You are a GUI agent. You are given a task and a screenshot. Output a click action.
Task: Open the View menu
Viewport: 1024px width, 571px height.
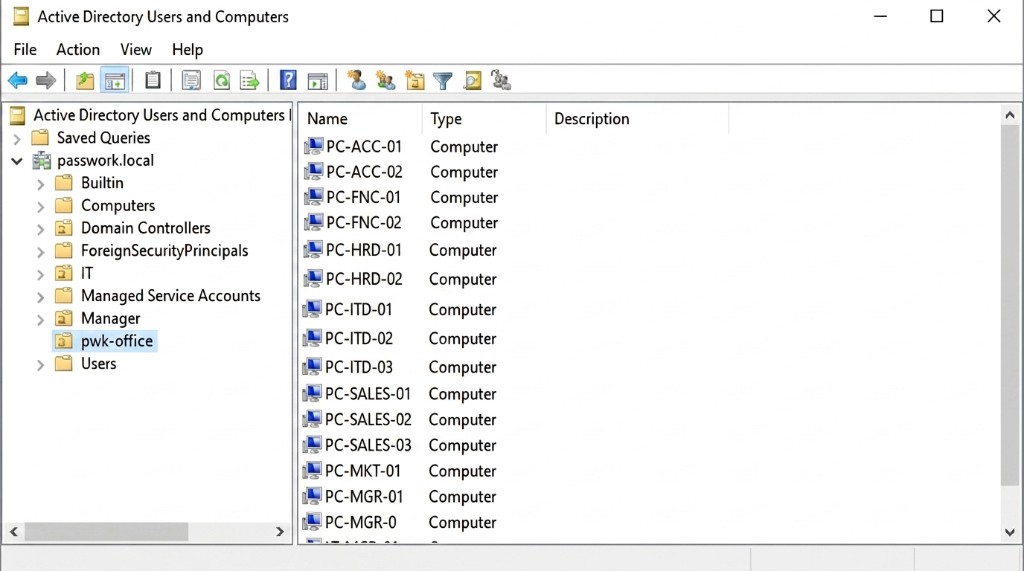tap(136, 50)
